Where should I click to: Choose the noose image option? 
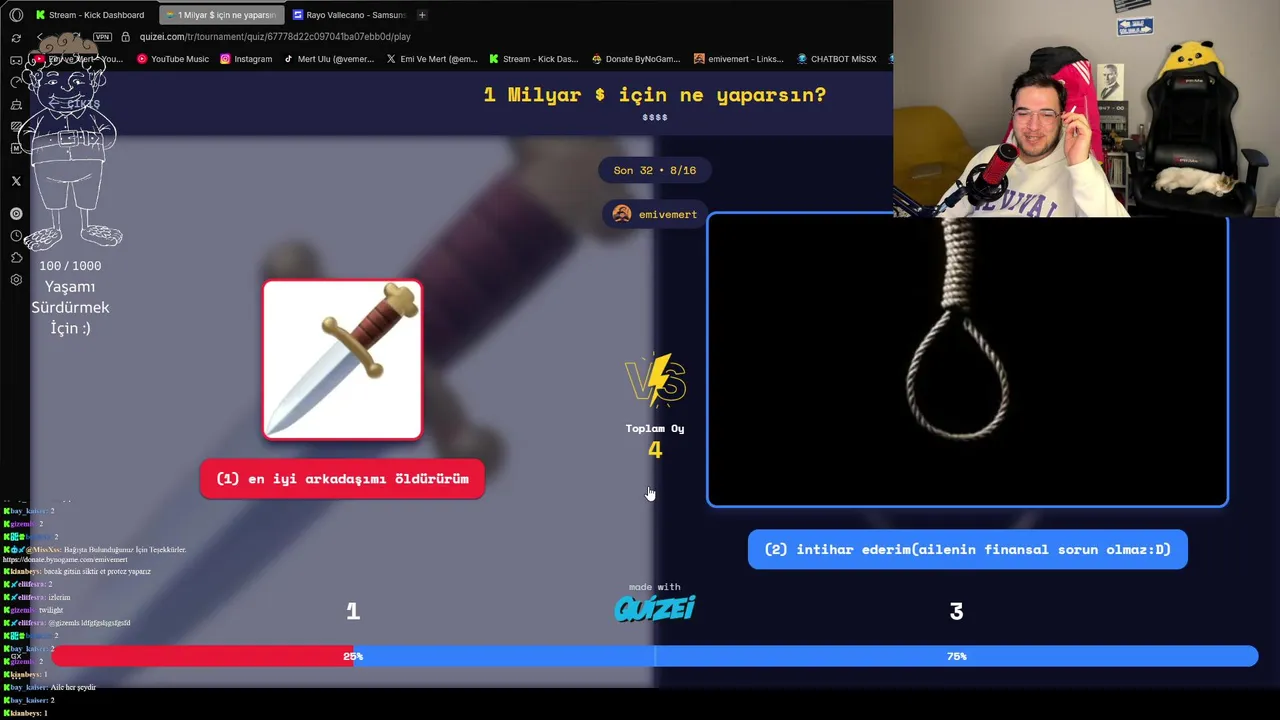point(967,360)
